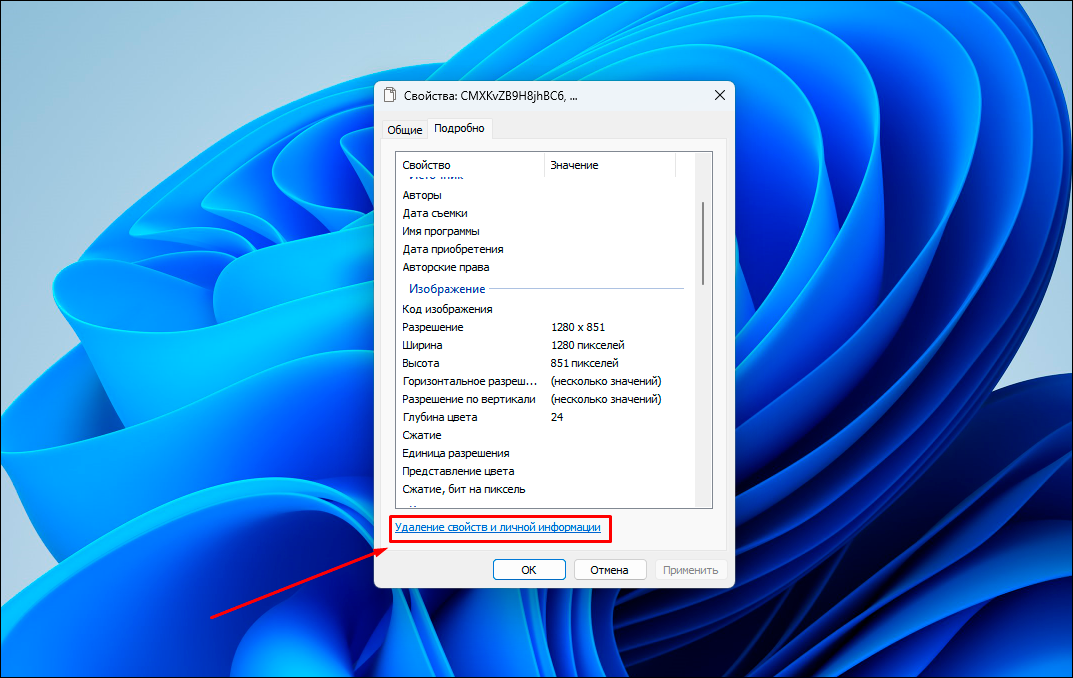Select the Дата приобретения row
The height and width of the screenshot is (678, 1073).
(x=545, y=249)
